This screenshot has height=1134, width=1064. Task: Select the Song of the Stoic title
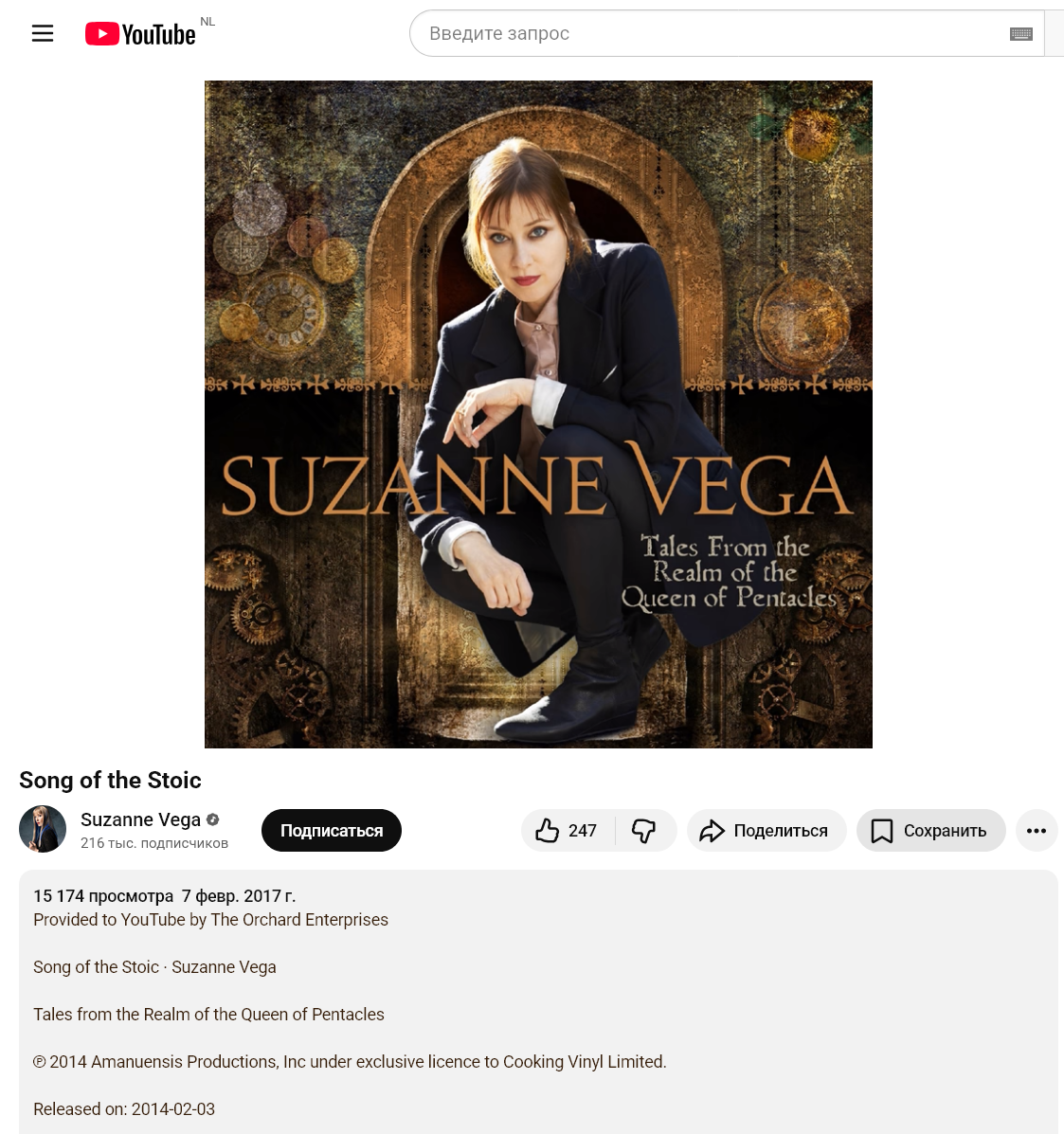pyautogui.click(x=110, y=780)
